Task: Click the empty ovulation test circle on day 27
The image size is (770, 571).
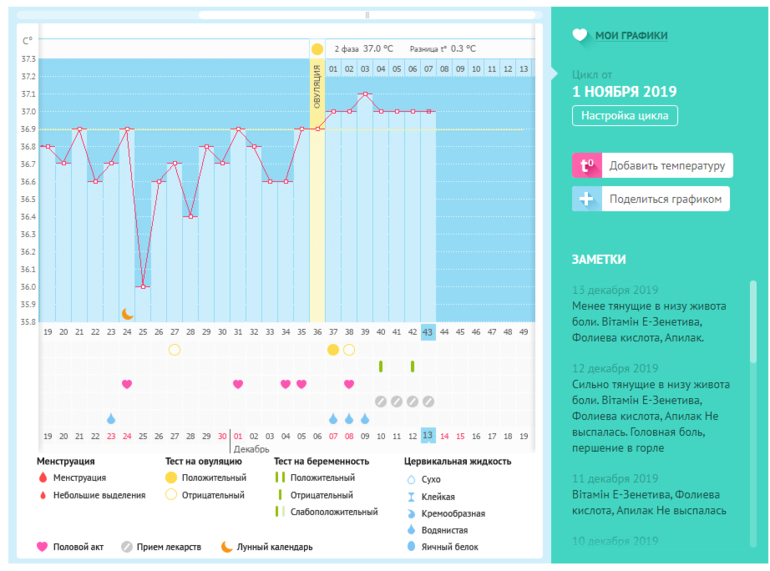Action: pos(175,349)
